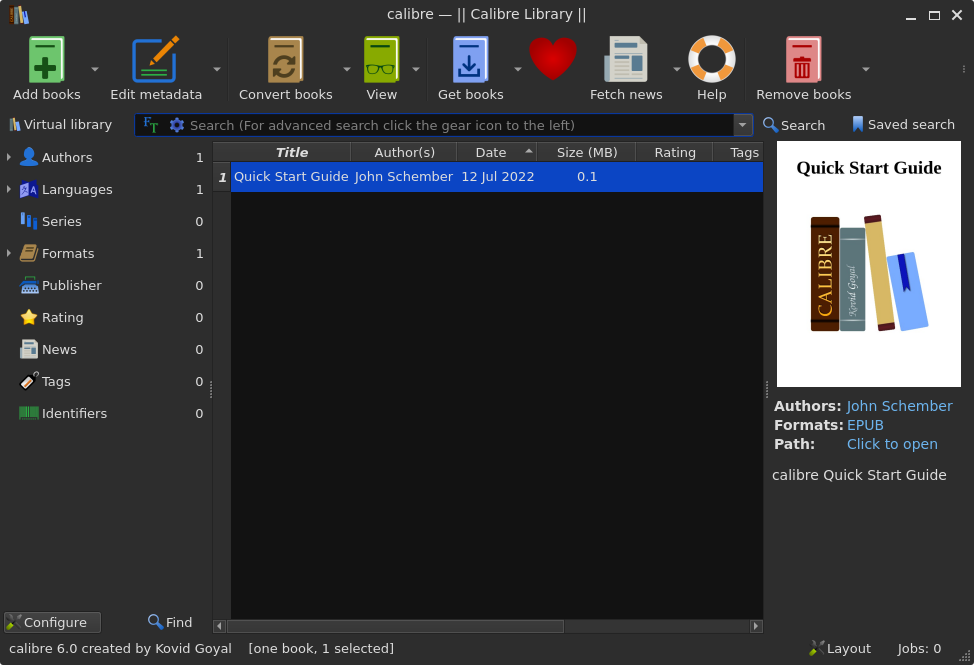Image resolution: width=974 pixels, height=665 pixels.
Task: Open Fetch news from toolbar
Action: [x=626, y=61]
